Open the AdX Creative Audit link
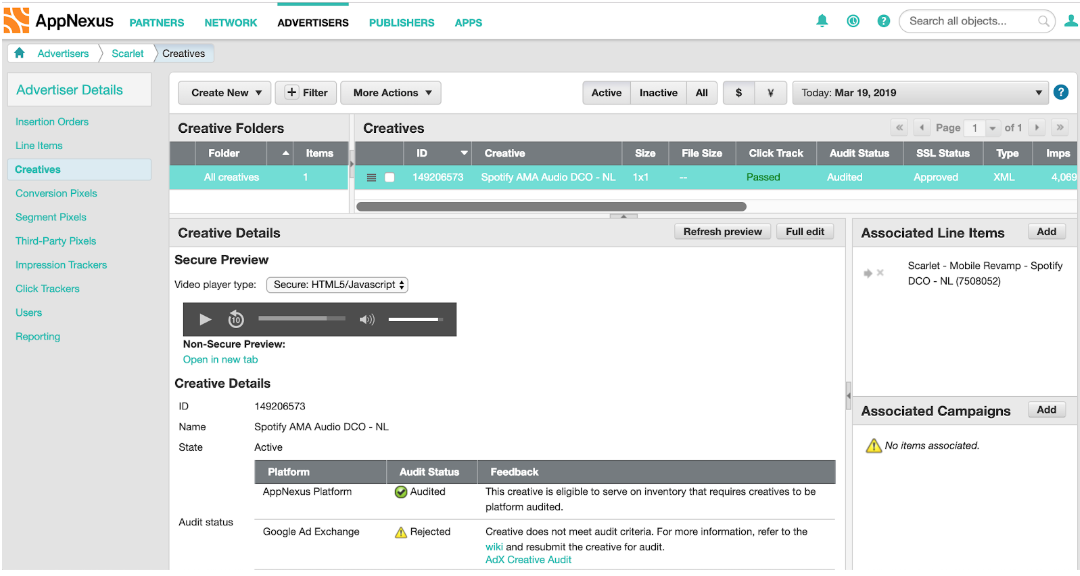Image resolution: width=1080 pixels, height=576 pixels. click(528, 560)
